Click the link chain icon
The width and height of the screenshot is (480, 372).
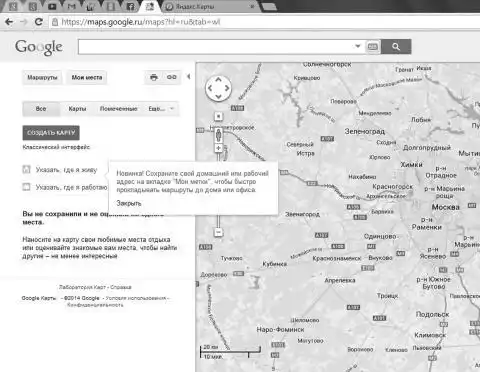point(172,77)
